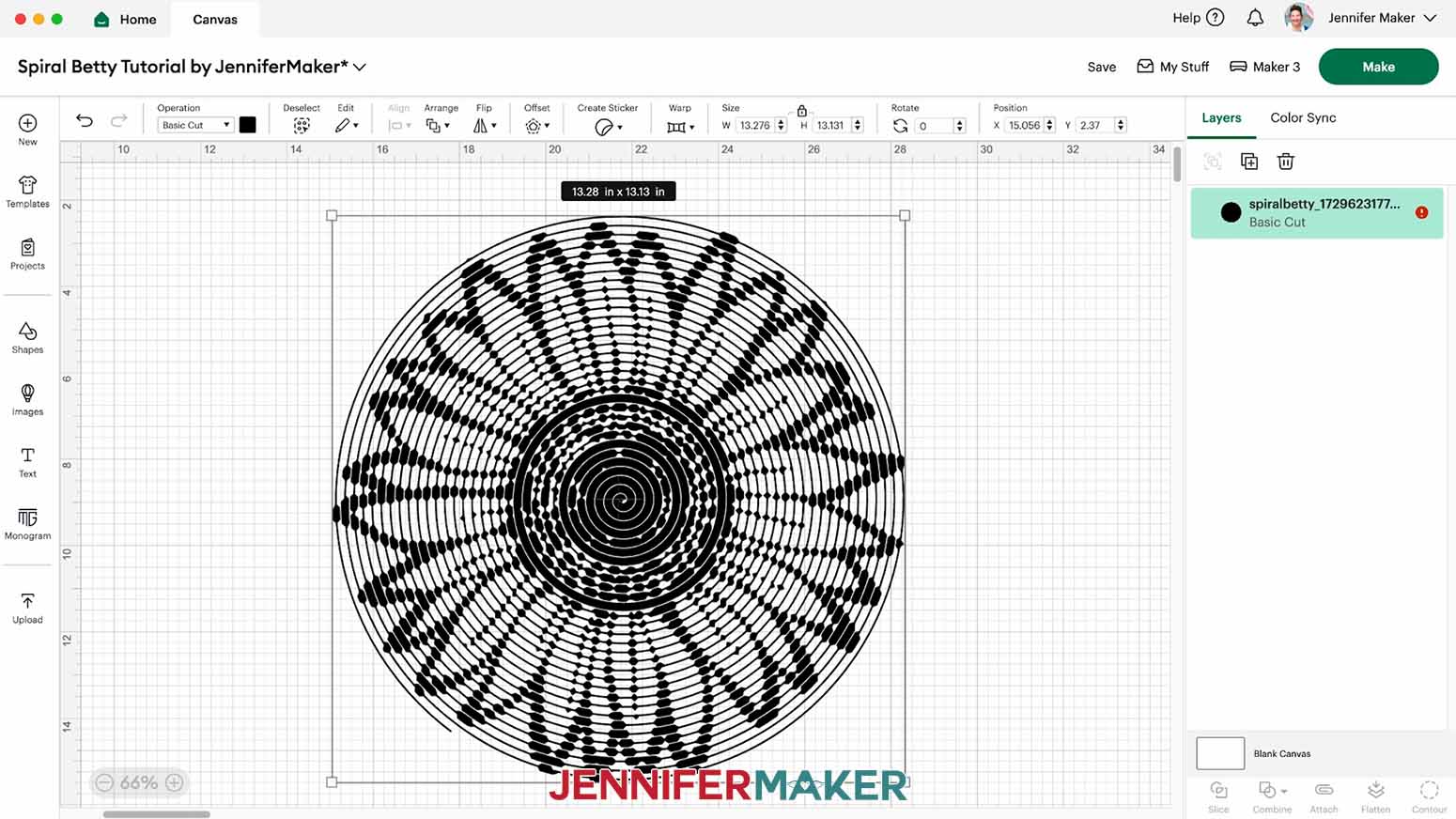The image size is (1456, 819).
Task: Adjust the Width value stepper
Action: pos(781,125)
